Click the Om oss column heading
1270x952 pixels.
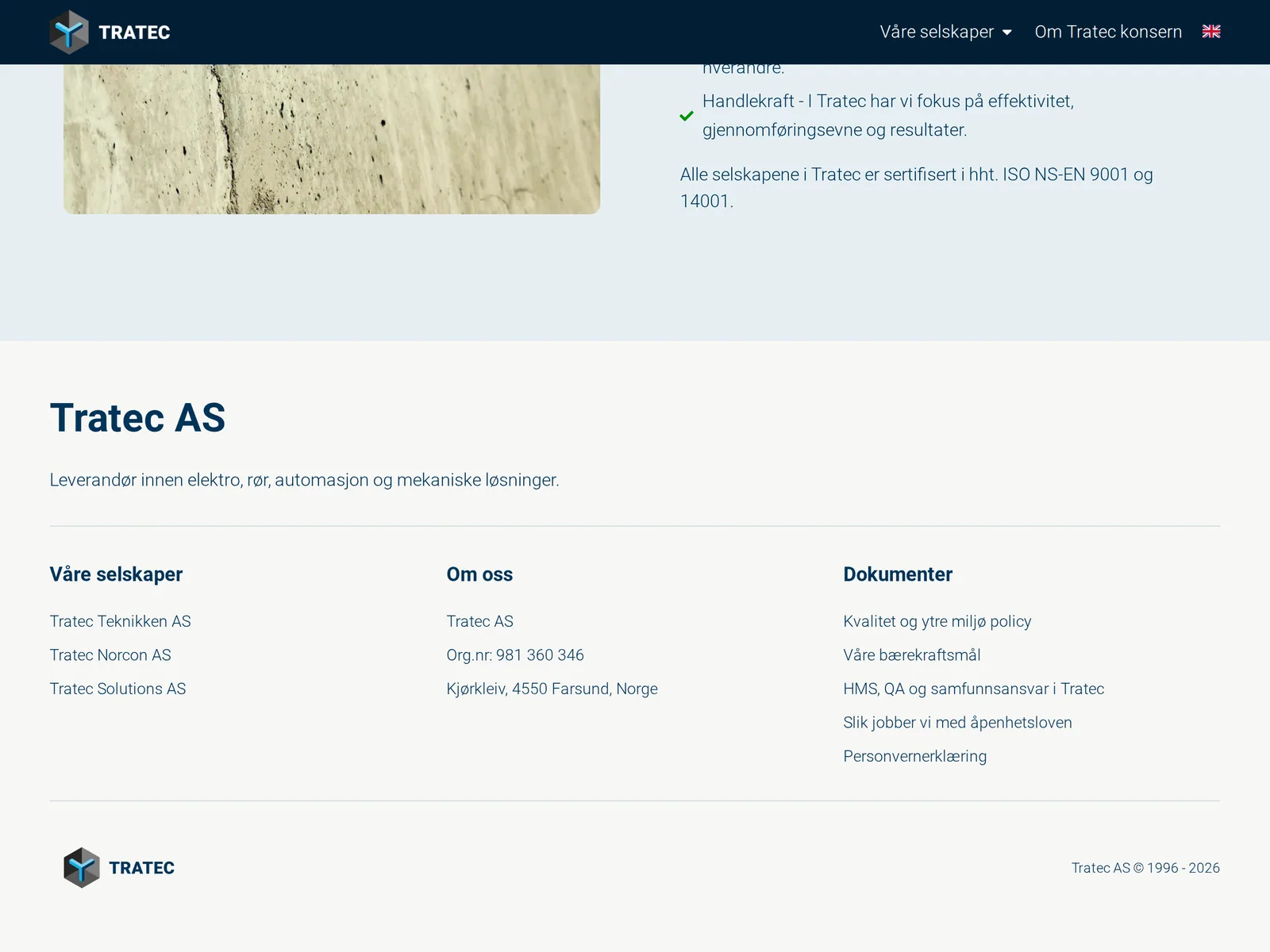click(x=479, y=574)
